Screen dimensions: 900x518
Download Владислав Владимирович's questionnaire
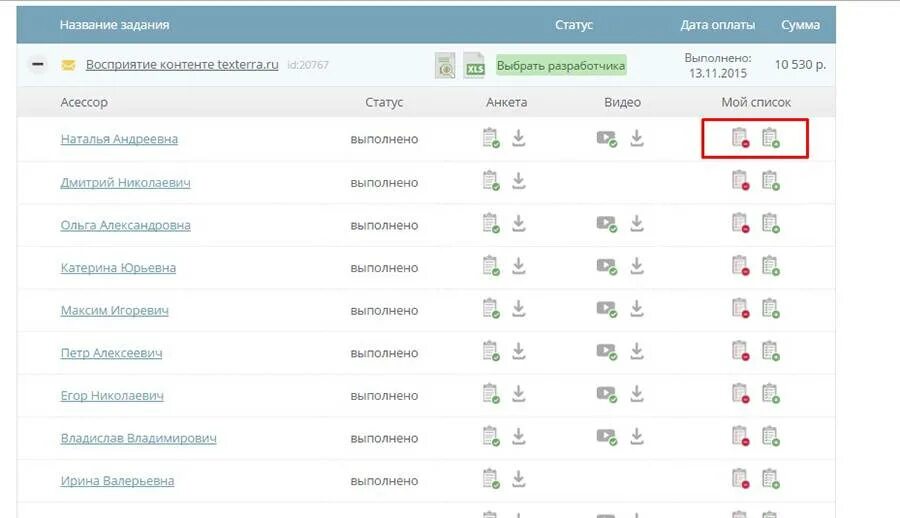[x=519, y=436]
